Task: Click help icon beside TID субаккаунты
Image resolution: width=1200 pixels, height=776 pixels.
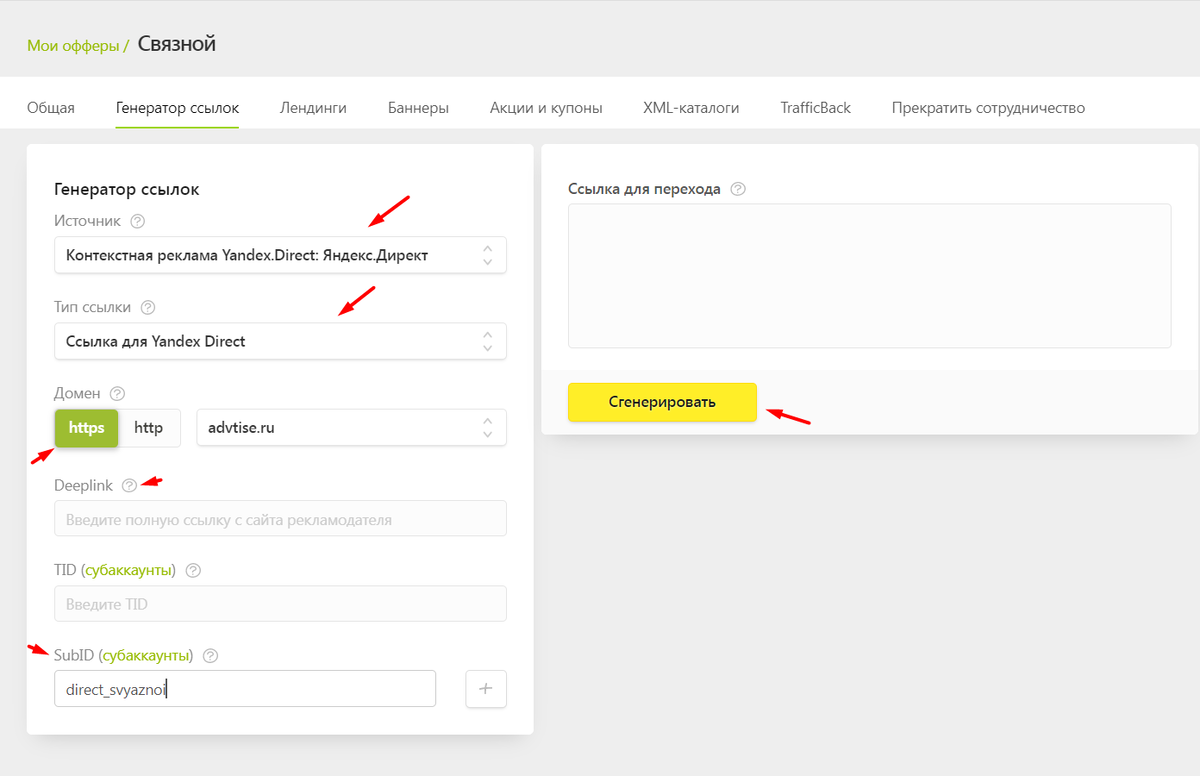Action: coord(193,570)
